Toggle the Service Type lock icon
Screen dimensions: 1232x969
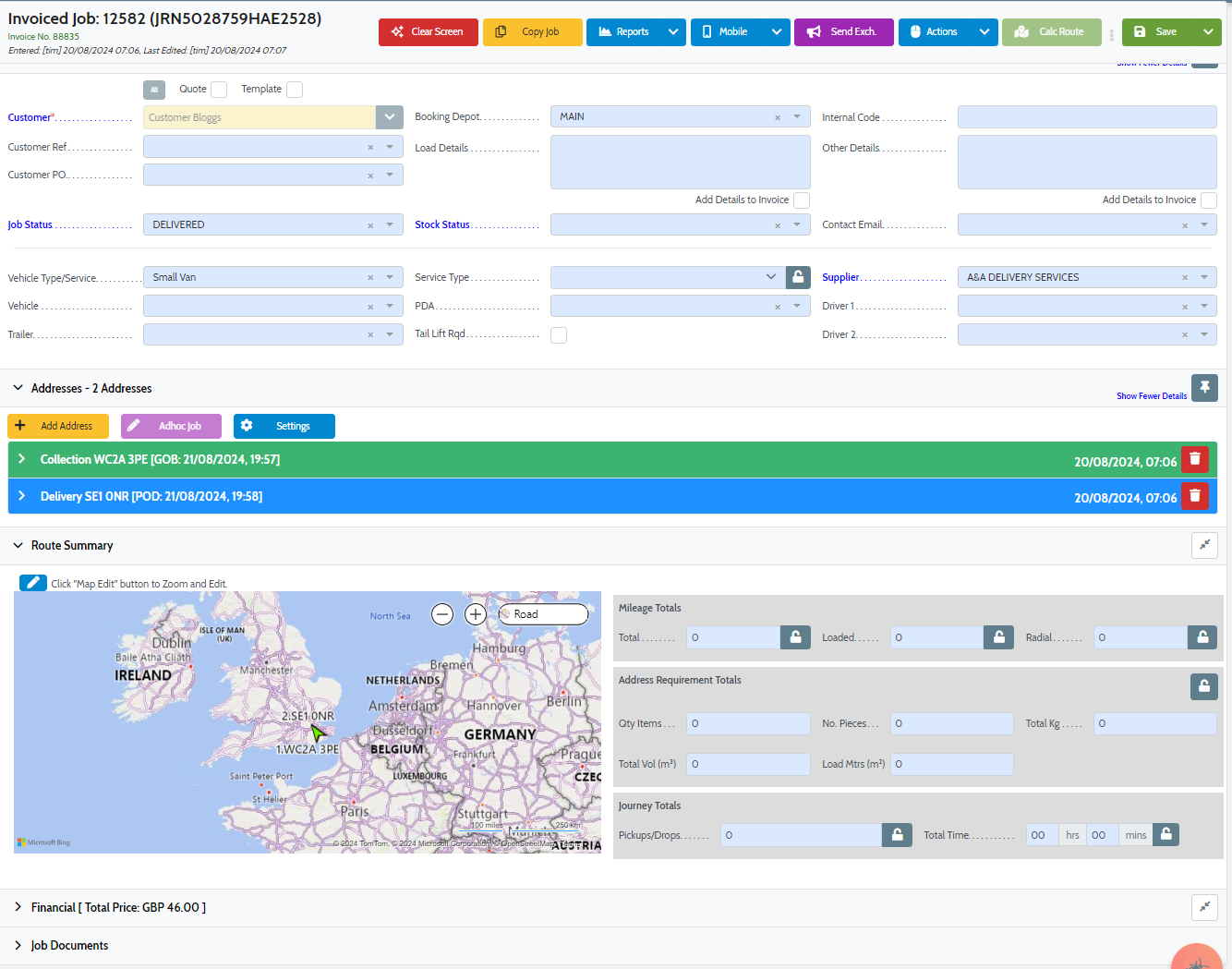tap(798, 277)
